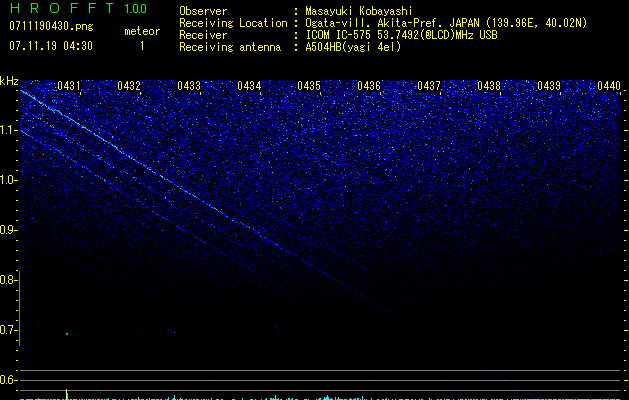The image size is (629, 400).
Task: Click the 0437 time marker
Action: 429,86
